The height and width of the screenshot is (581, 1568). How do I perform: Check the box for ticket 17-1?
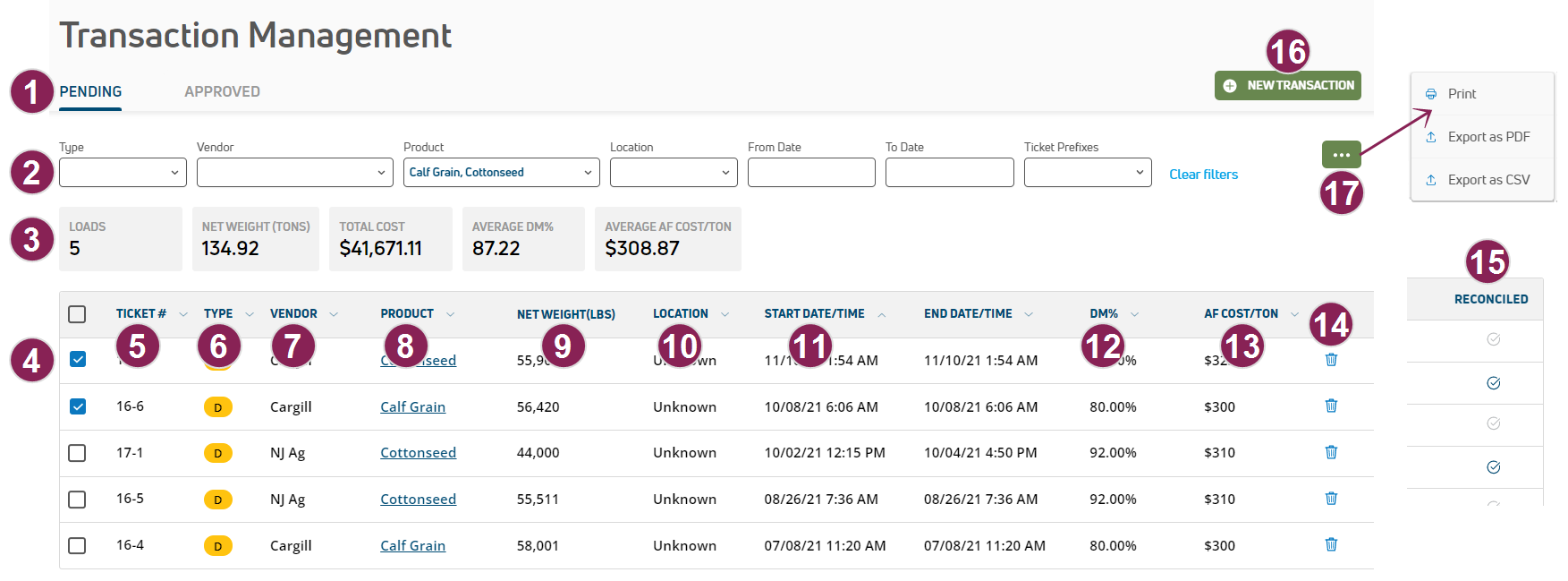[78, 453]
